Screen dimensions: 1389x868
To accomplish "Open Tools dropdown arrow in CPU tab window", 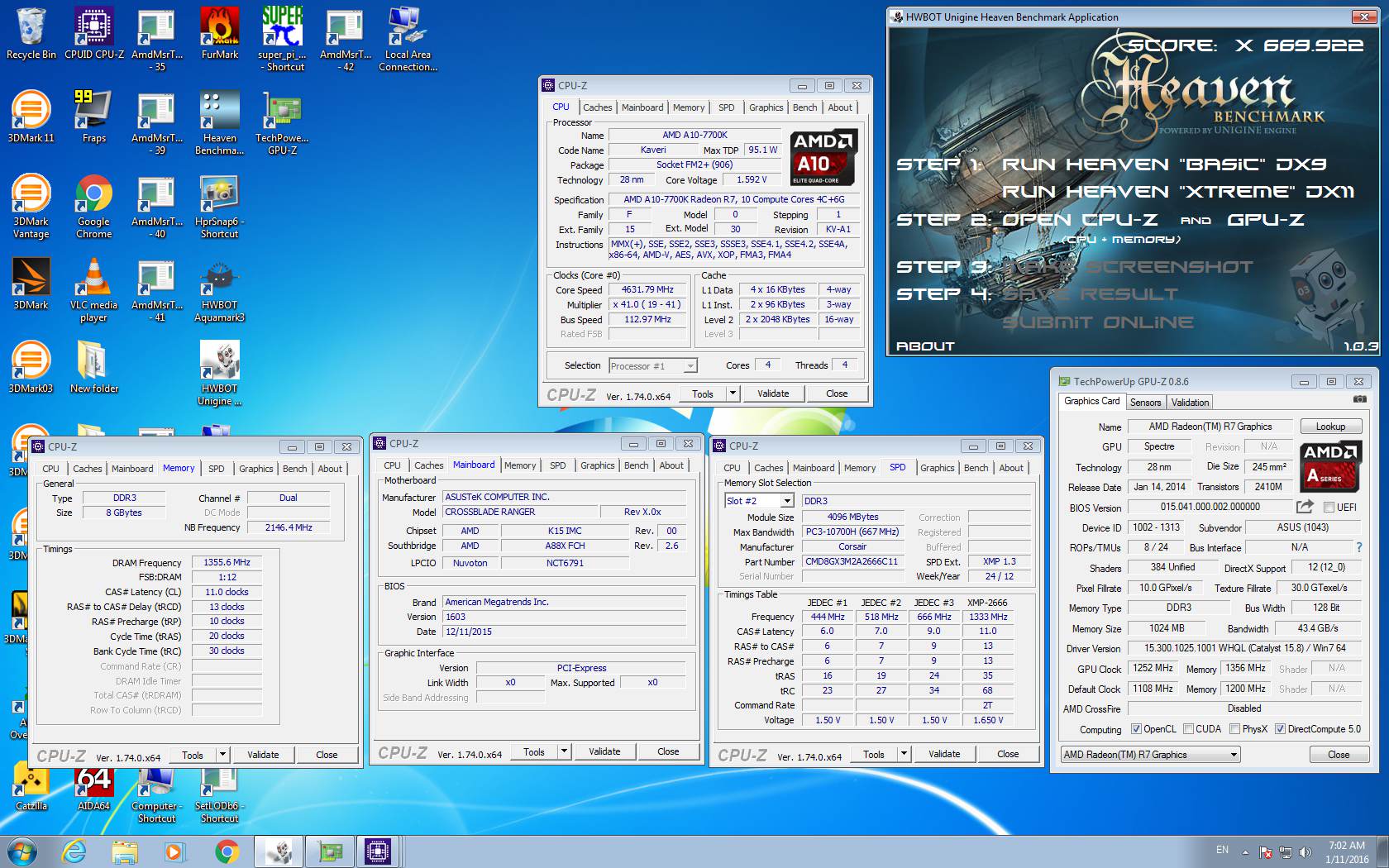I will pos(733,393).
